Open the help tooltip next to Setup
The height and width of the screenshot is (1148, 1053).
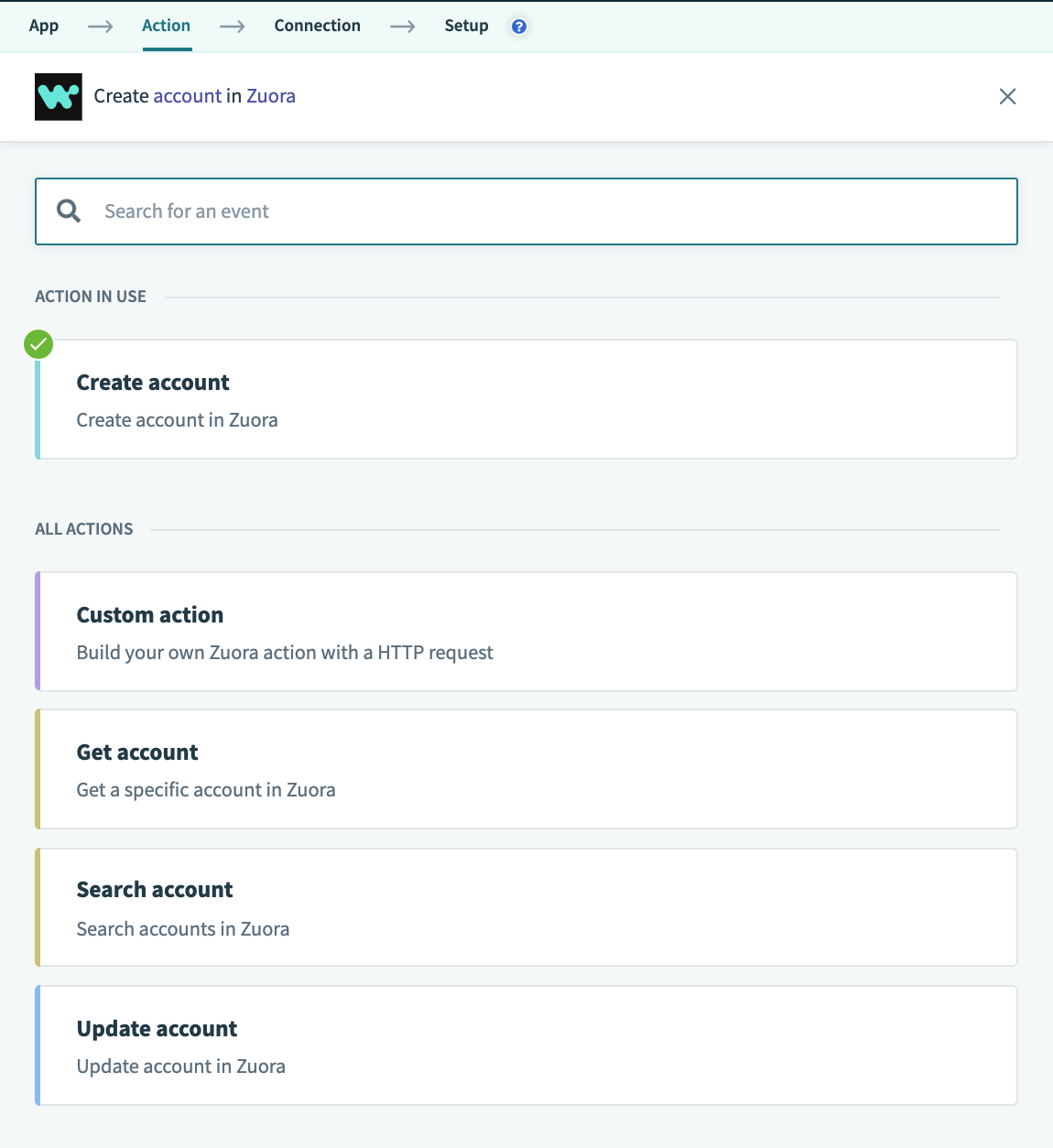coord(519,27)
